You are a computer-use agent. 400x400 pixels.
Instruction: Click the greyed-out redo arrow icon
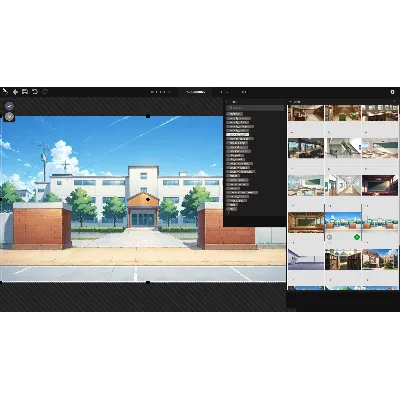pyautogui.click(x=45, y=92)
